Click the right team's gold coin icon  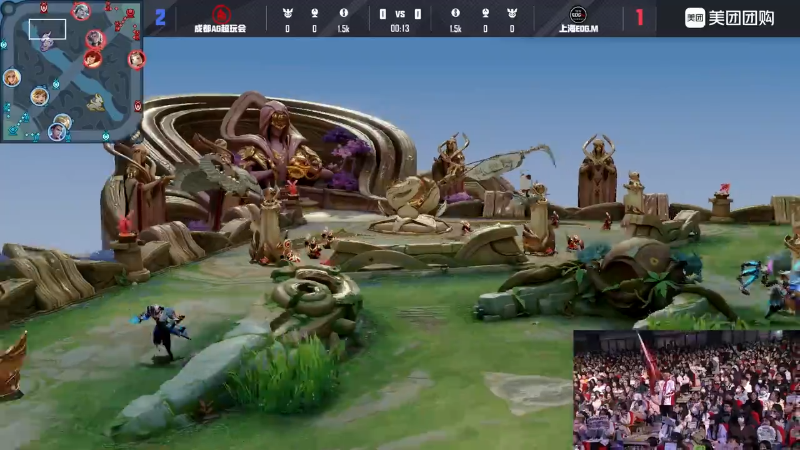[x=456, y=13]
